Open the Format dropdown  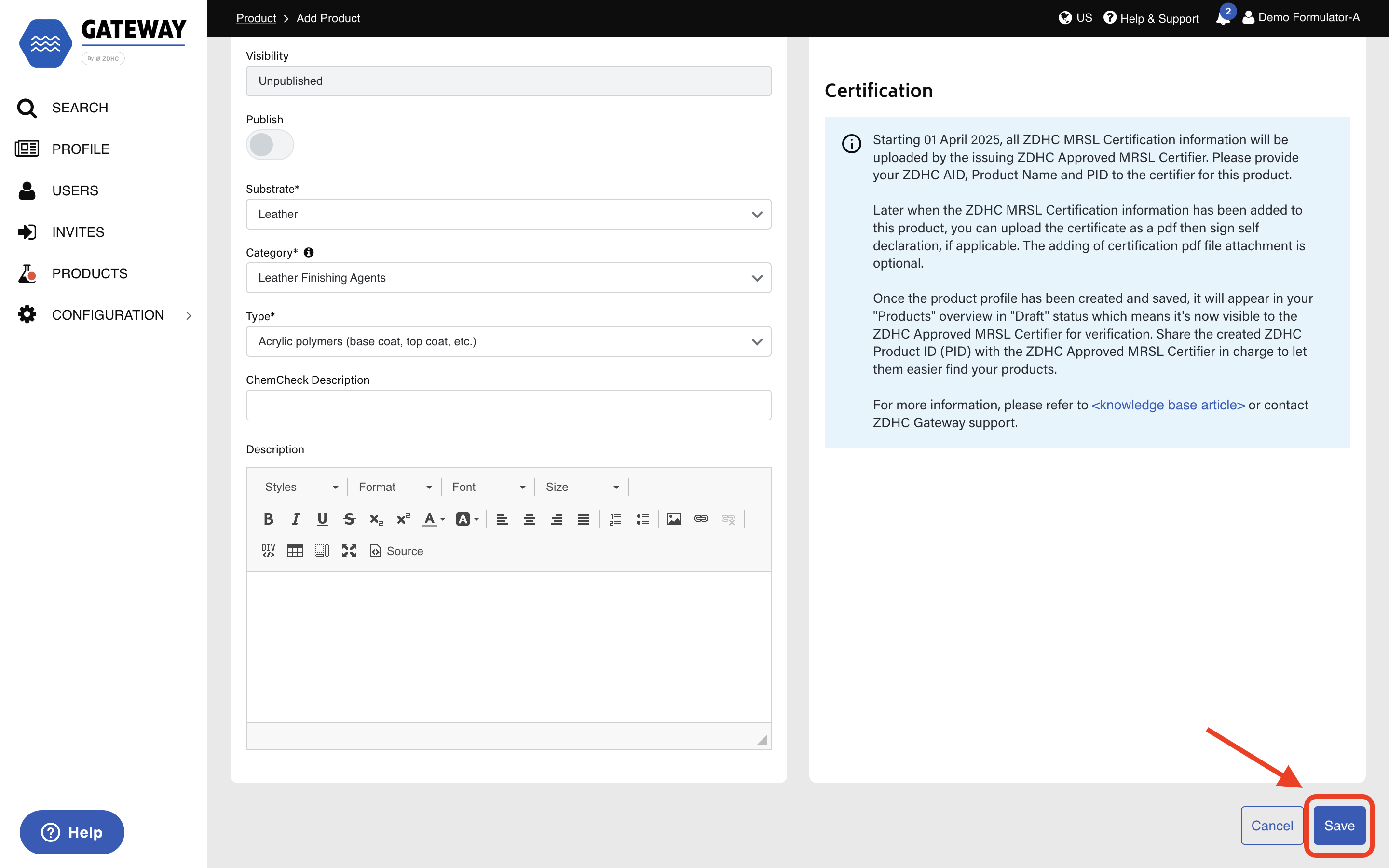[x=395, y=487]
